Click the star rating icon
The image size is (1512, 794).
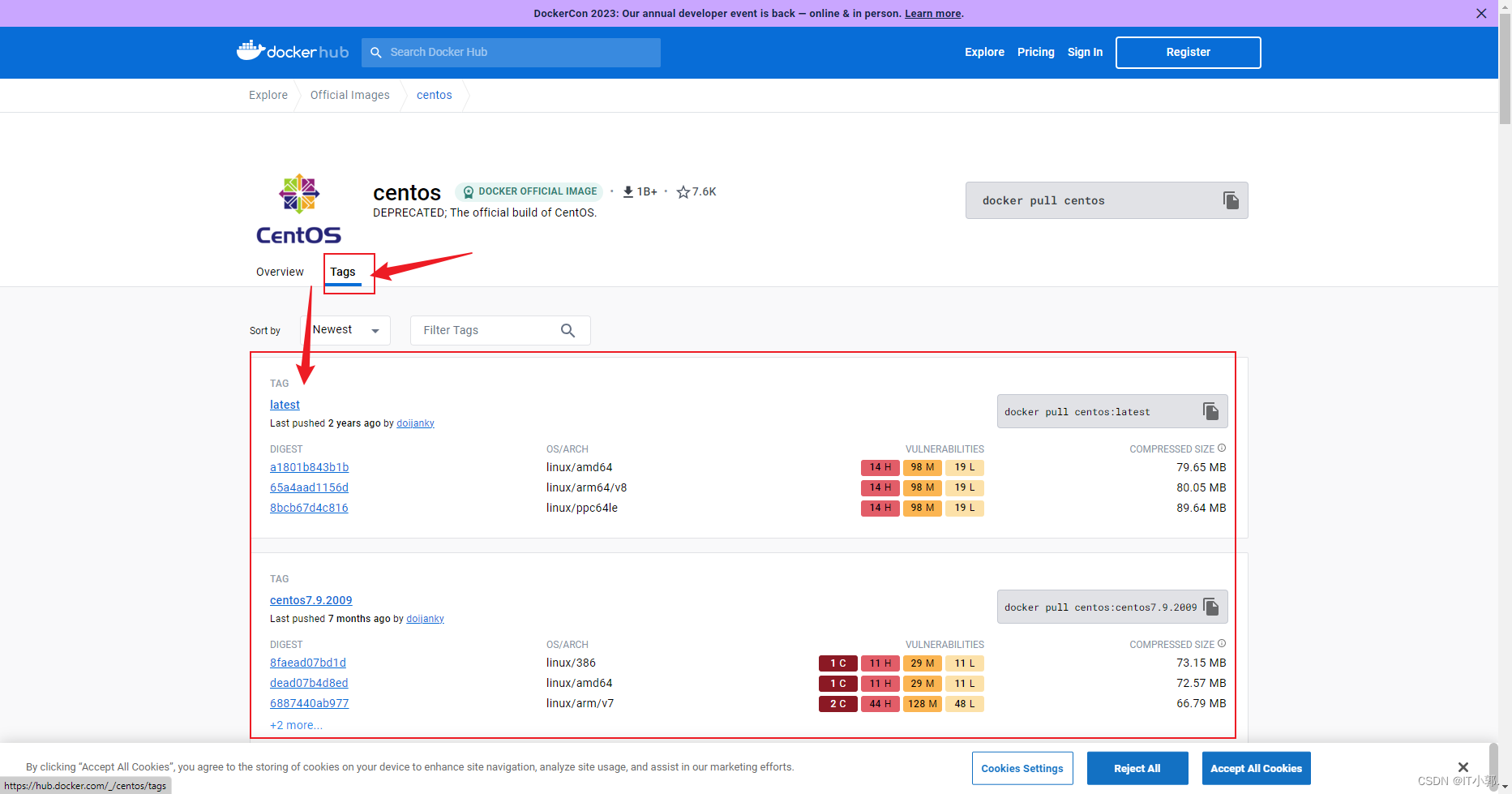[683, 191]
